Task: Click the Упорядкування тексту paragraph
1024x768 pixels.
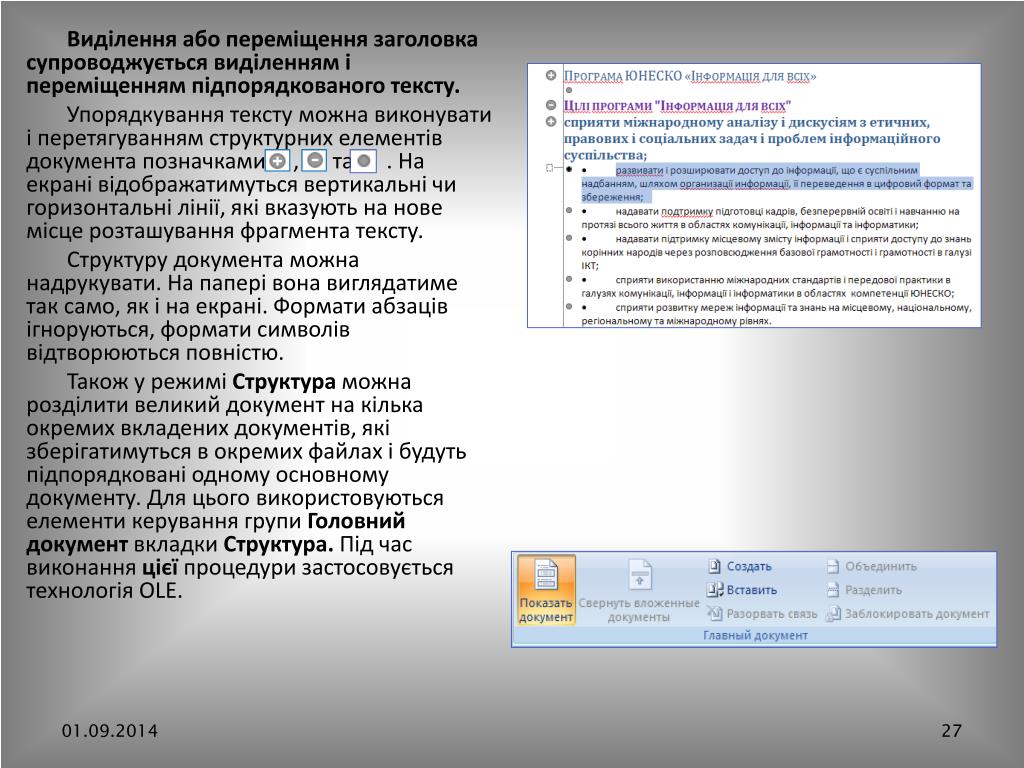Action: pos(259,172)
